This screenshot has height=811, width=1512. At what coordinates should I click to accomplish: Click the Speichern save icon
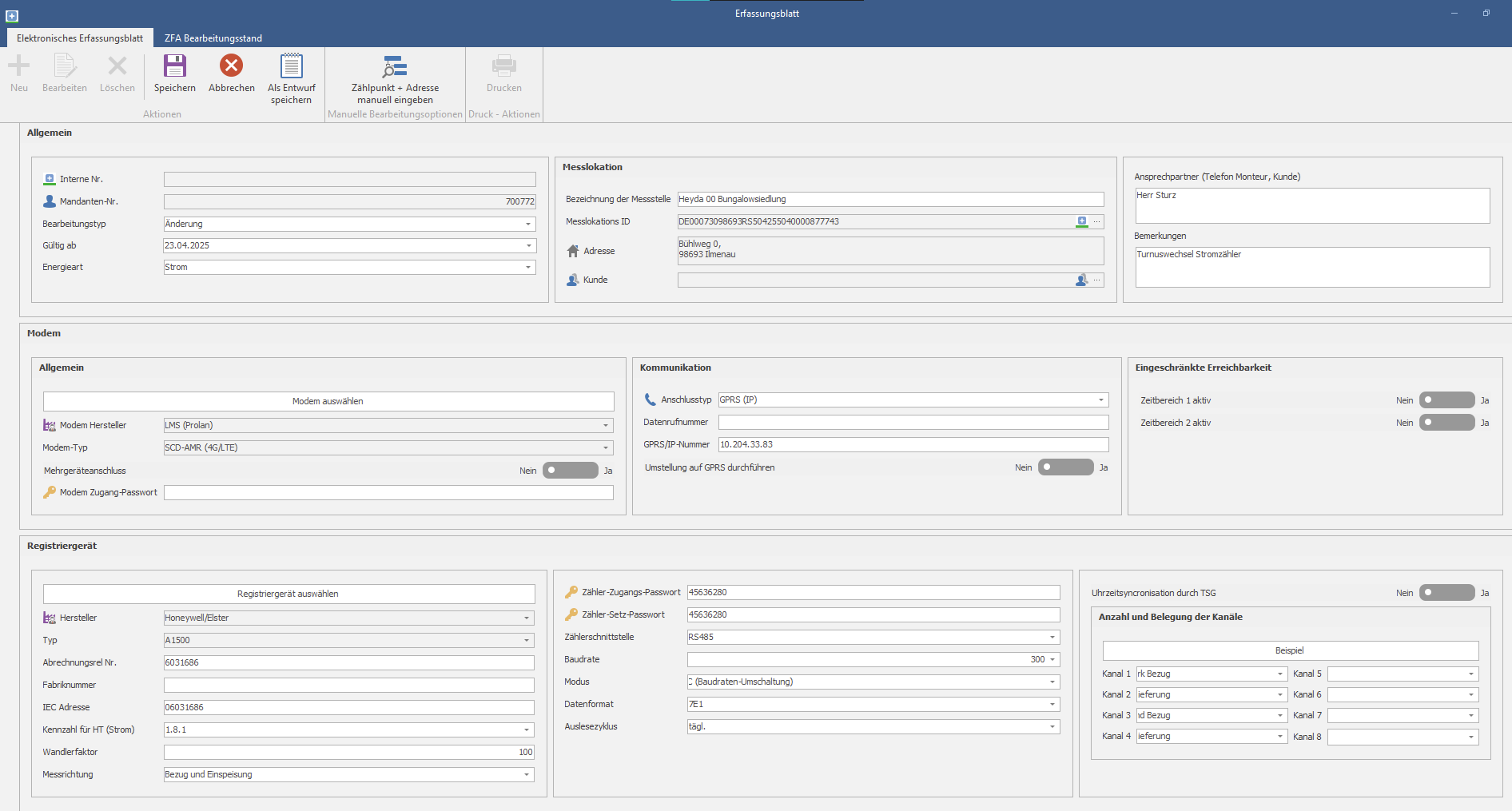[174, 66]
